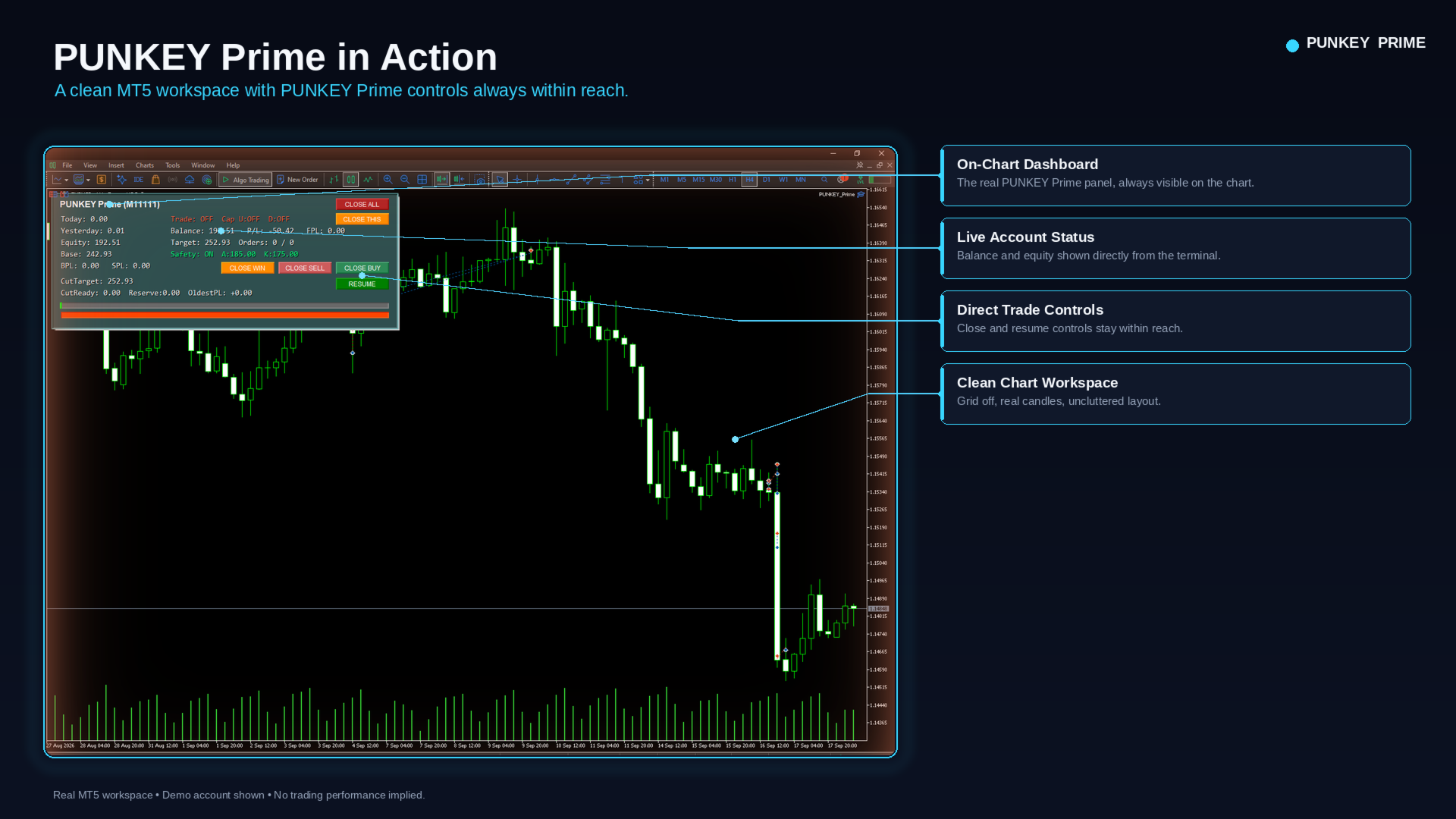
Task: Tile chart windows with grid icon
Action: [422, 180]
